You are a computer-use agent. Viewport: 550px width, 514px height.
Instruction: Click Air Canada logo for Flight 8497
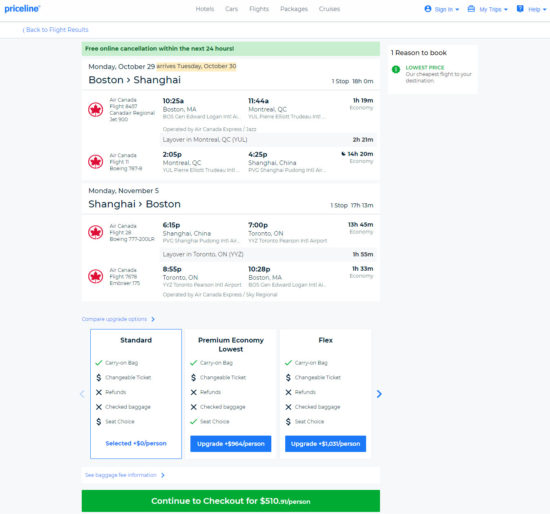95,109
